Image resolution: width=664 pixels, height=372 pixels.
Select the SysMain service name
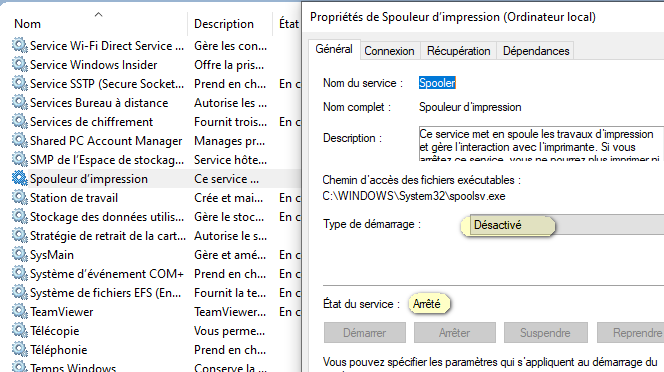click(x=52, y=255)
